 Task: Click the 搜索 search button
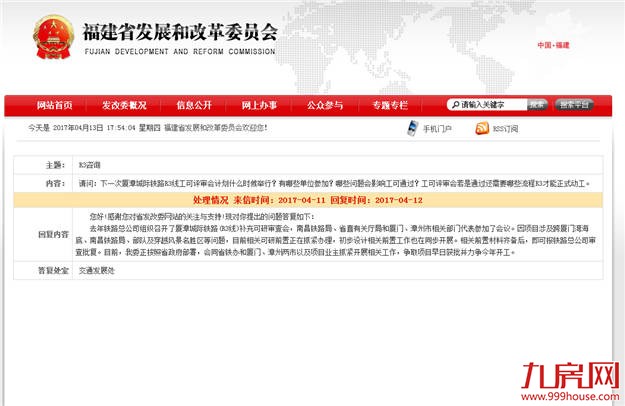pyautogui.click(x=537, y=105)
